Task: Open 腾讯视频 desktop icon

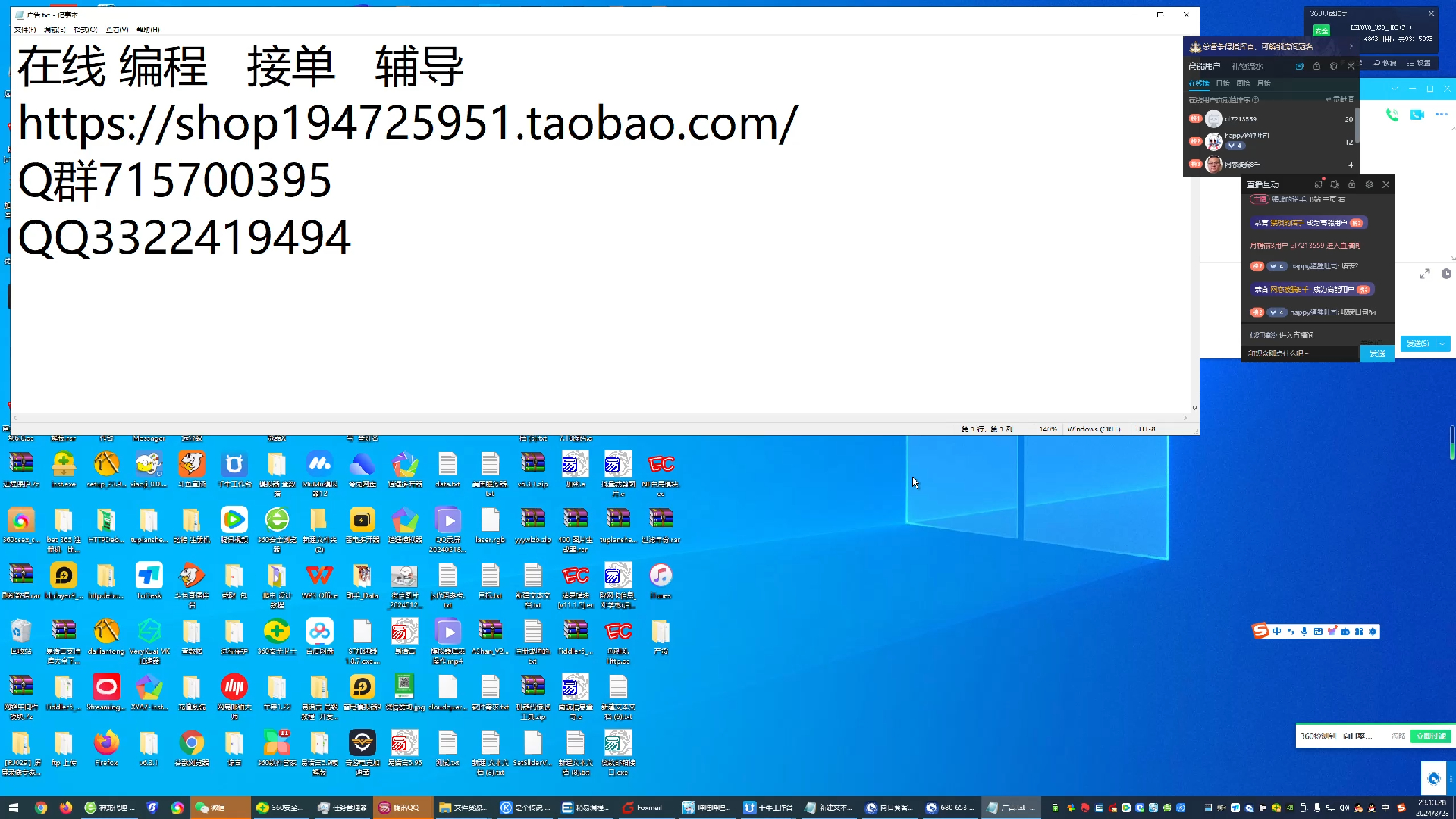Action: click(234, 525)
